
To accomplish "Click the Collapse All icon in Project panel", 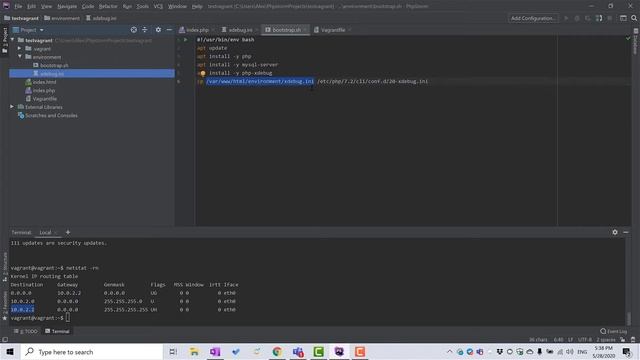I will coord(144,30).
